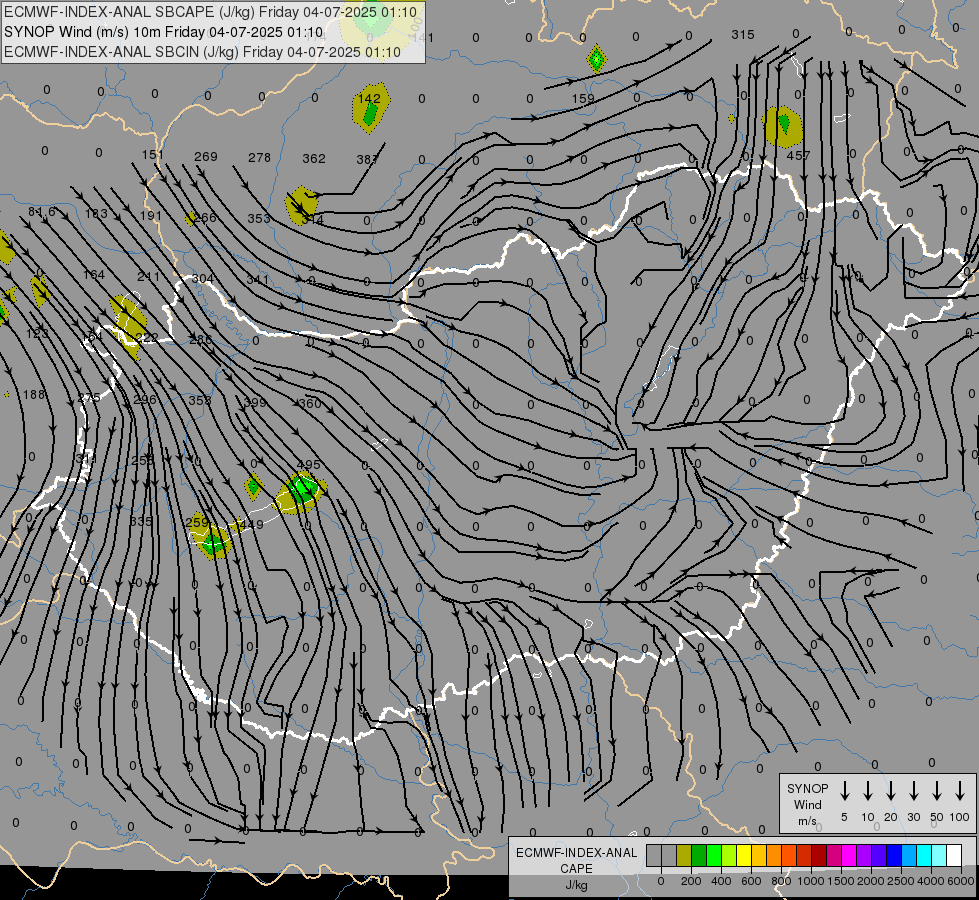Click the 159 CAPE value on map
The height and width of the screenshot is (900, 979).
coord(583,99)
